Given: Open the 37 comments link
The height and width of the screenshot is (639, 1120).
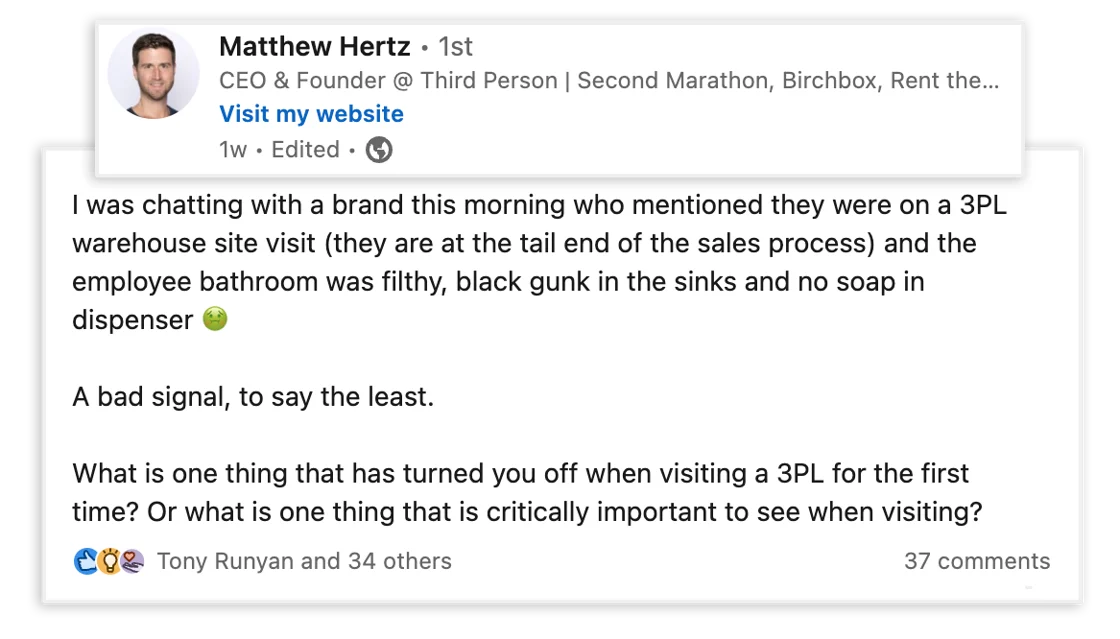Looking at the screenshot, I should coord(977,562).
